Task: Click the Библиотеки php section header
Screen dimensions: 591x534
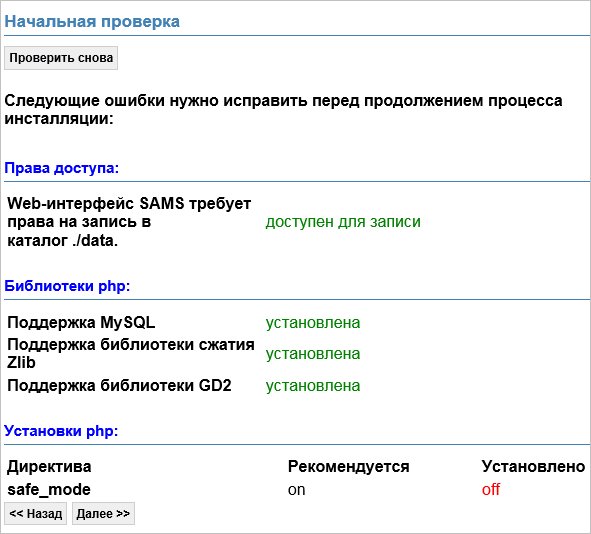Action: [67, 286]
